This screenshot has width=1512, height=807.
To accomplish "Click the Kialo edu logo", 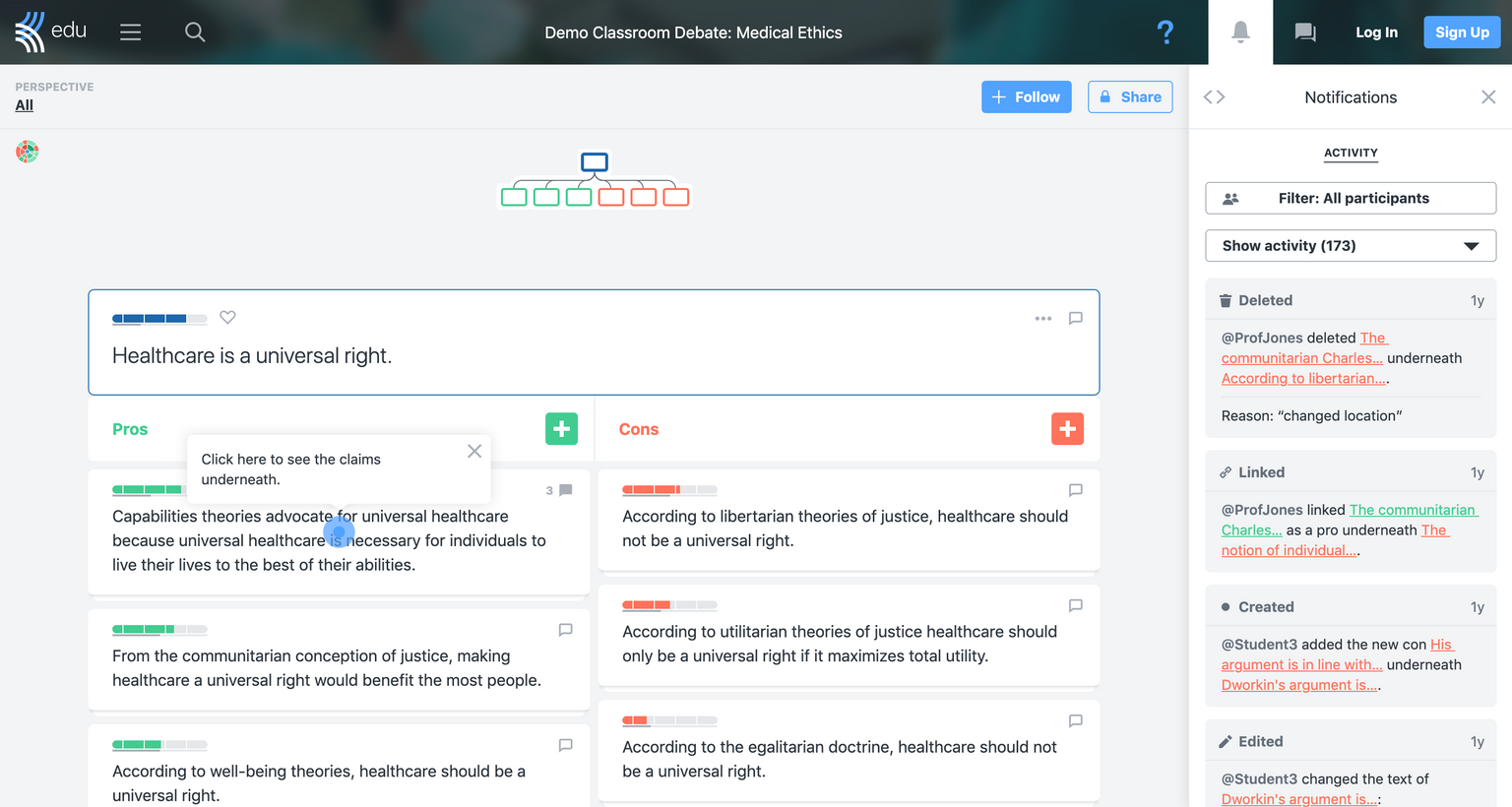I will (49, 31).
